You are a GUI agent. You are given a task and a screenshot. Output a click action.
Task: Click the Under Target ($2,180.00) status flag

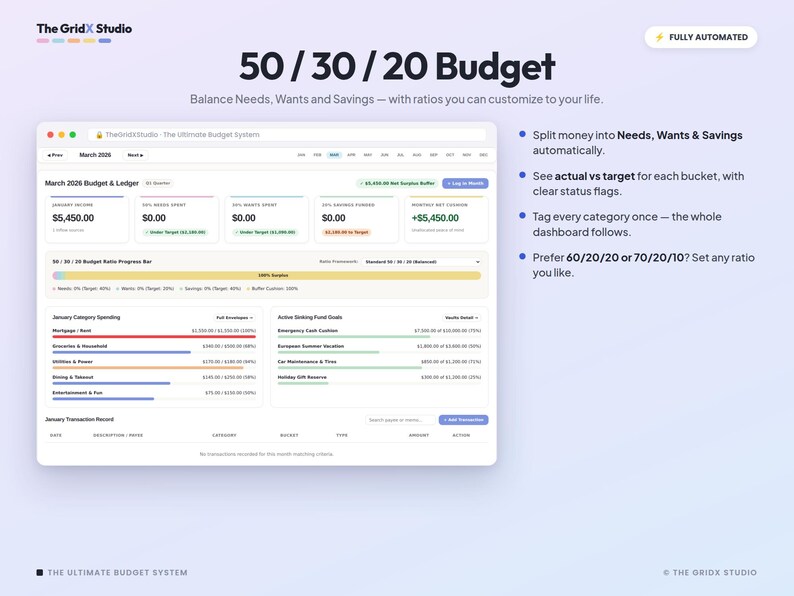[175, 232]
